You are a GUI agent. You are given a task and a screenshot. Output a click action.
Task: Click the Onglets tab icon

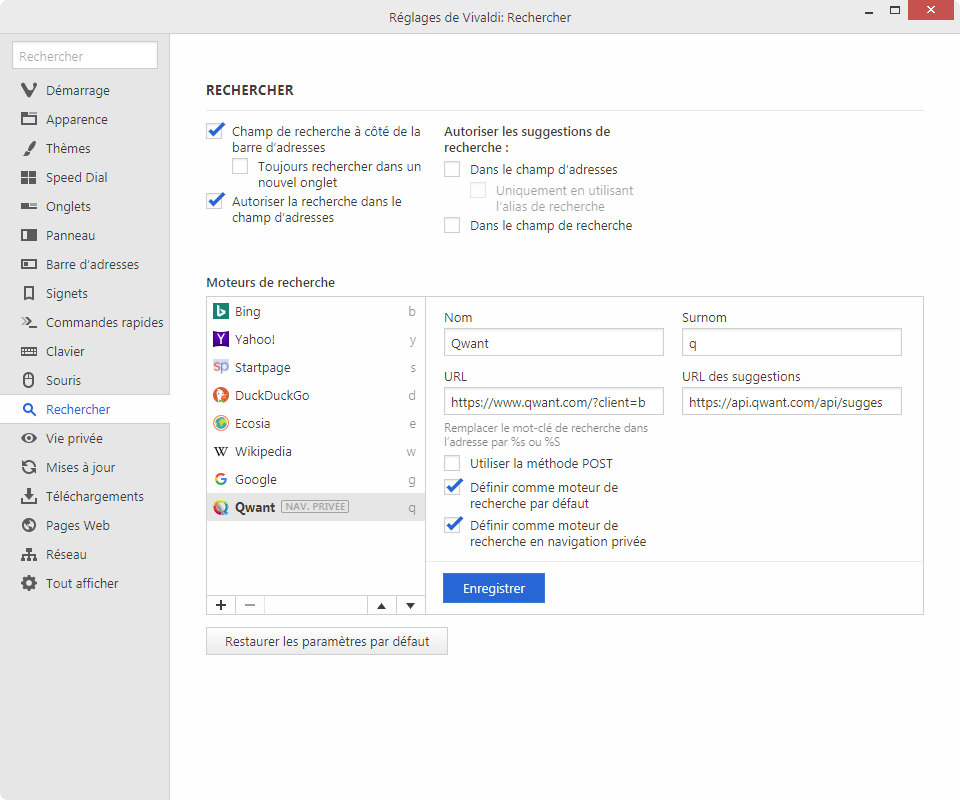(29, 206)
